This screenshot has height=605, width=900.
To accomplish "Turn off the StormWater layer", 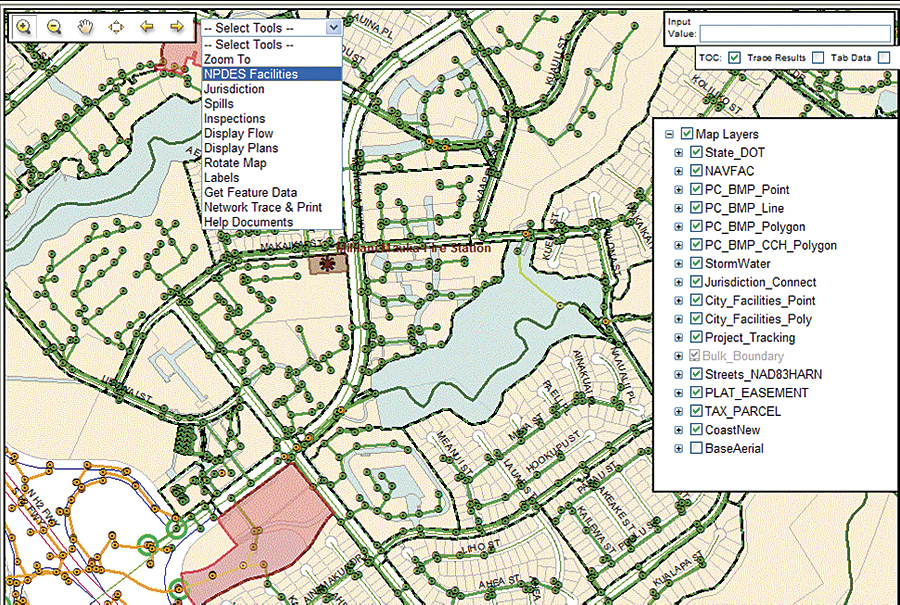I will tap(696, 263).
